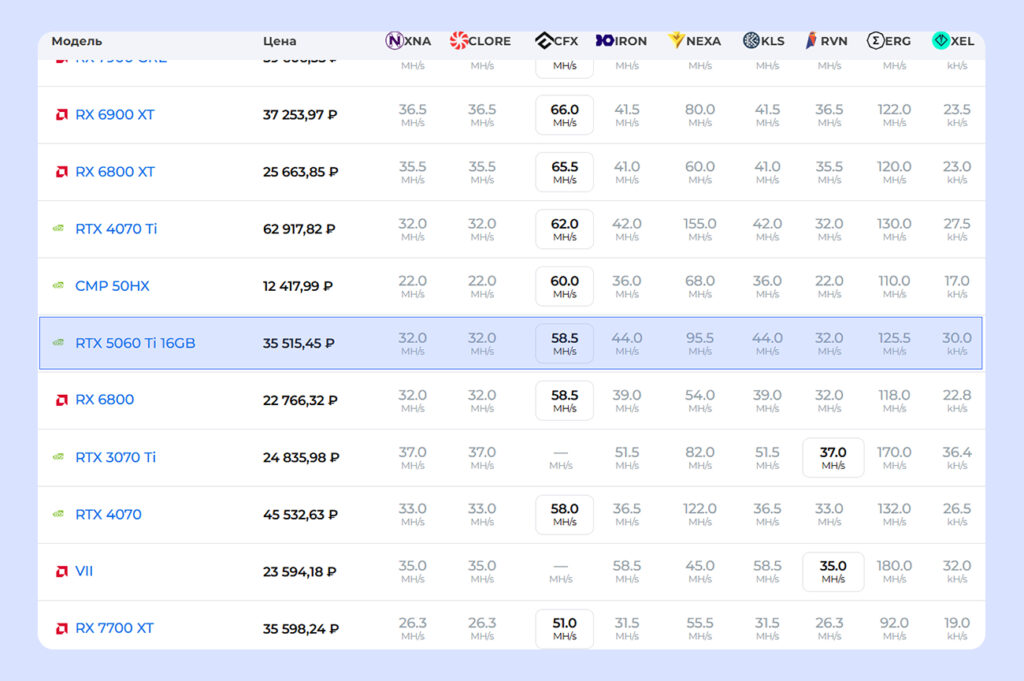The image size is (1024, 681).
Task: Click the 36.4 kH/s XEL value for RTX 3070 Ti
Action: click(957, 458)
